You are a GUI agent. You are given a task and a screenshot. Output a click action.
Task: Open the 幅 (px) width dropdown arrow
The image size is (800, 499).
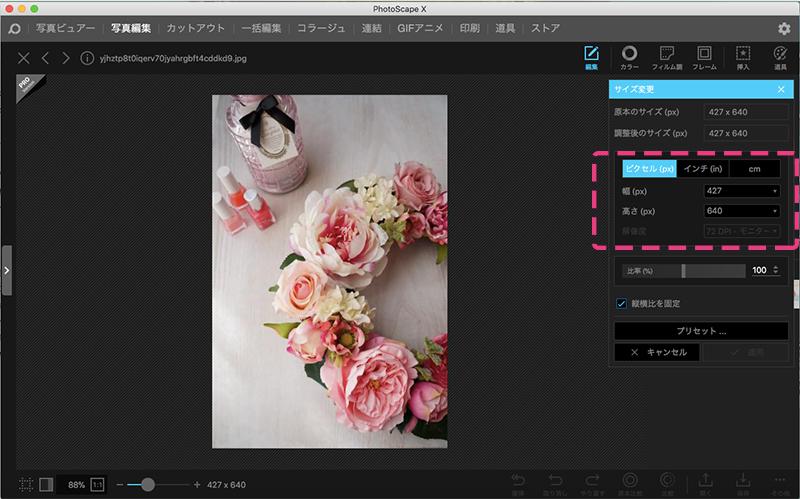pos(774,191)
